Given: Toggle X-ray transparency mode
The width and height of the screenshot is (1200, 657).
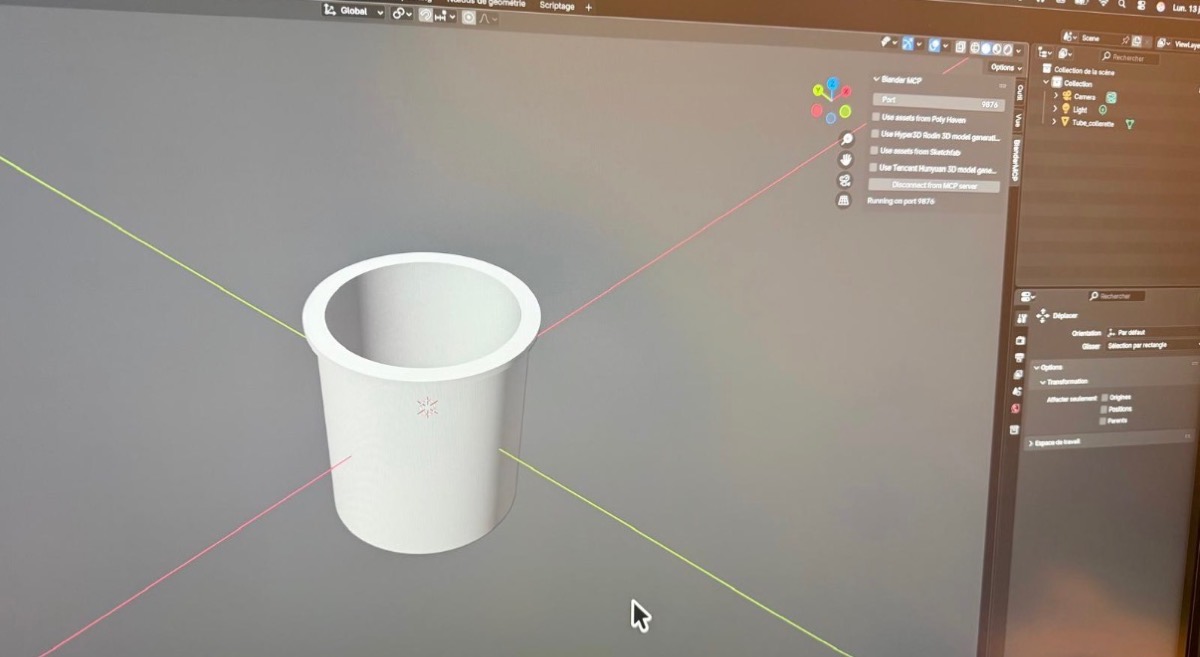Looking at the screenshot, I should pyautogui.click(x=960, y=47).
